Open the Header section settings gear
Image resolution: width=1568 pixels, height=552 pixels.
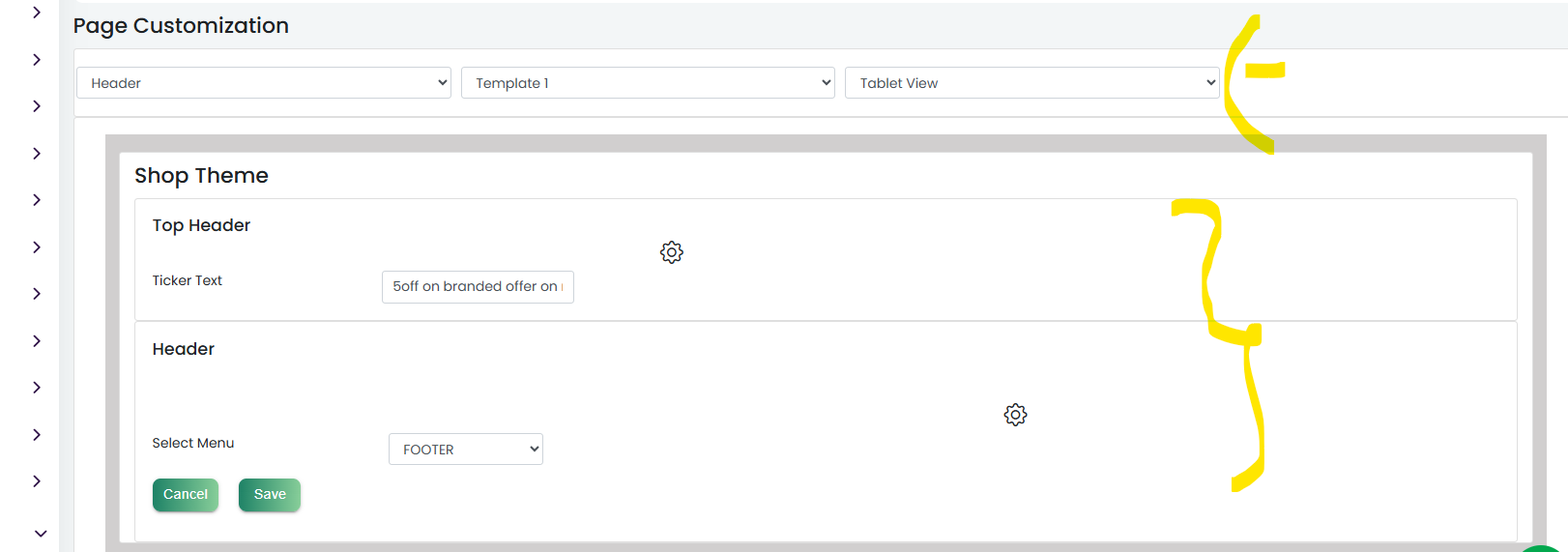pos(1015,415)
